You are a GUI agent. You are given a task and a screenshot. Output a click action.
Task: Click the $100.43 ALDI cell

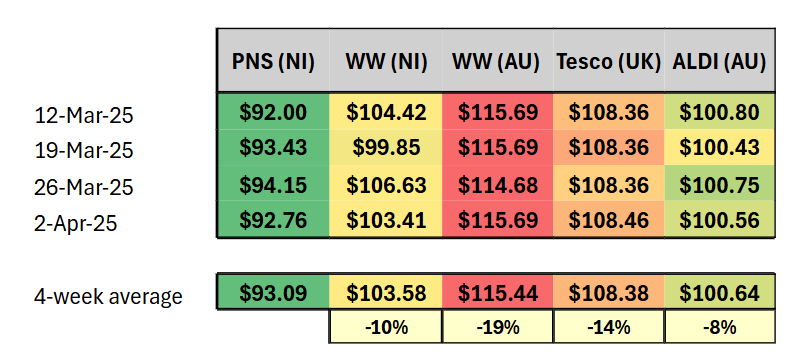click(720, 147)
